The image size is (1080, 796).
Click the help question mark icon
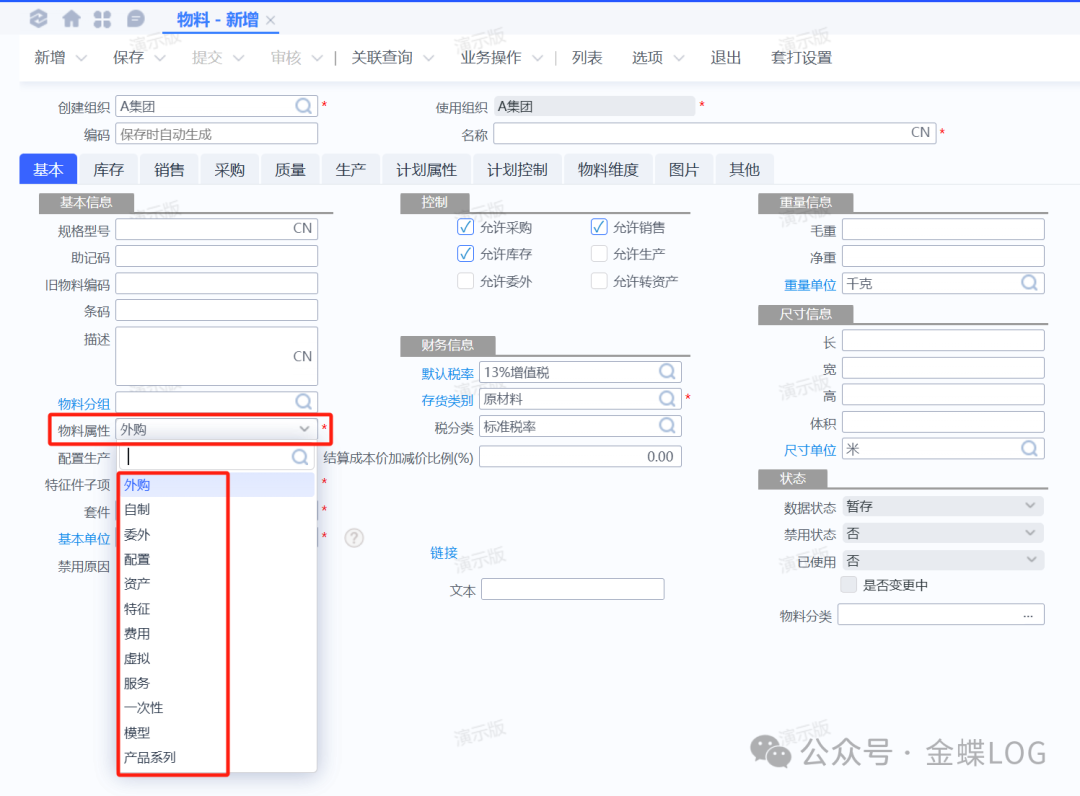354,538
